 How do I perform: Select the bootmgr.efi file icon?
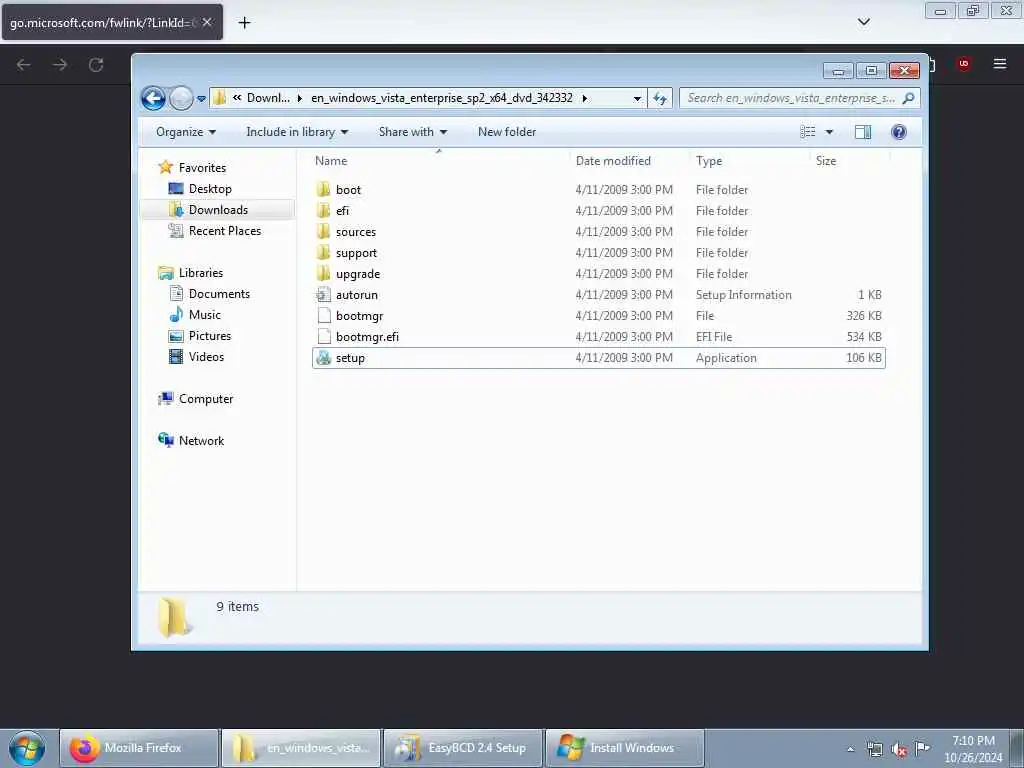point(323,336)
